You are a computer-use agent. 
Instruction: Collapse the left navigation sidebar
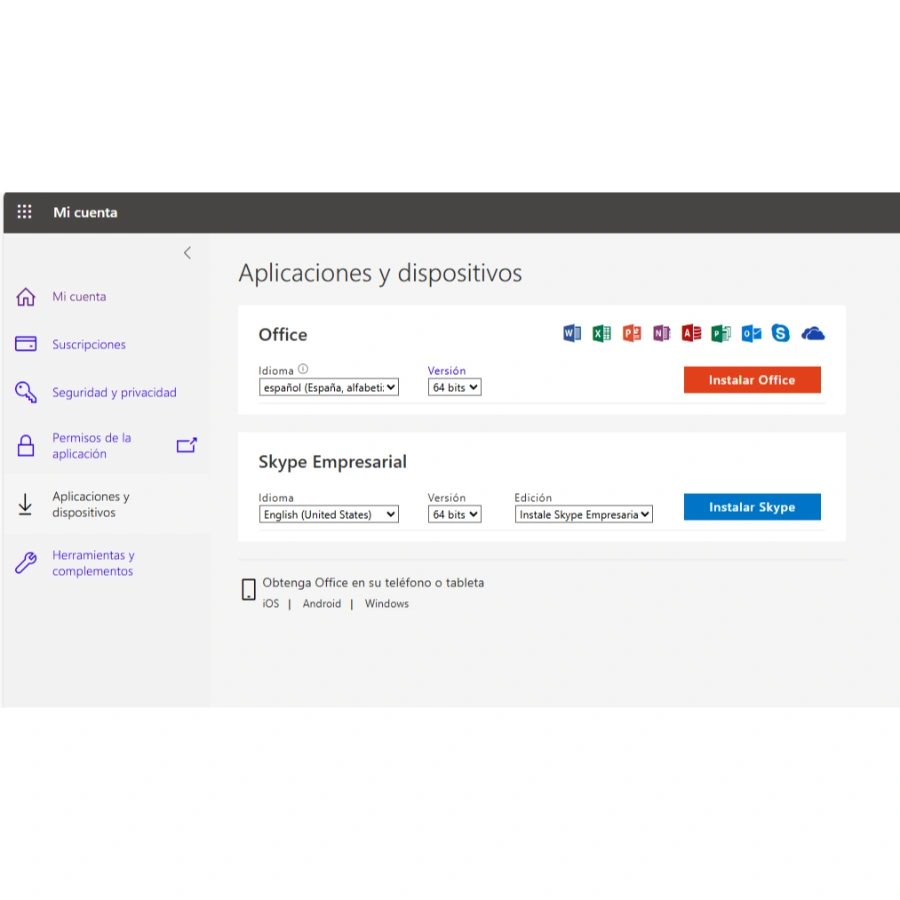[x=187, y=253]
